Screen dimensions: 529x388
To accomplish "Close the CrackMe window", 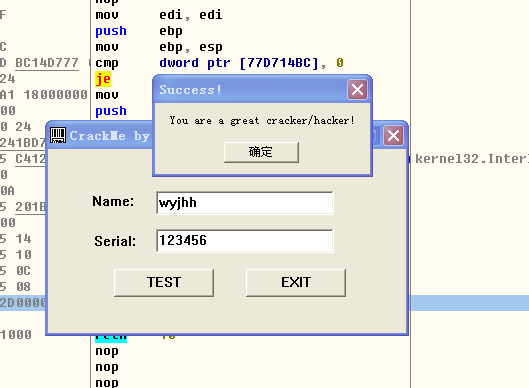I will click(x=393, y=136).
